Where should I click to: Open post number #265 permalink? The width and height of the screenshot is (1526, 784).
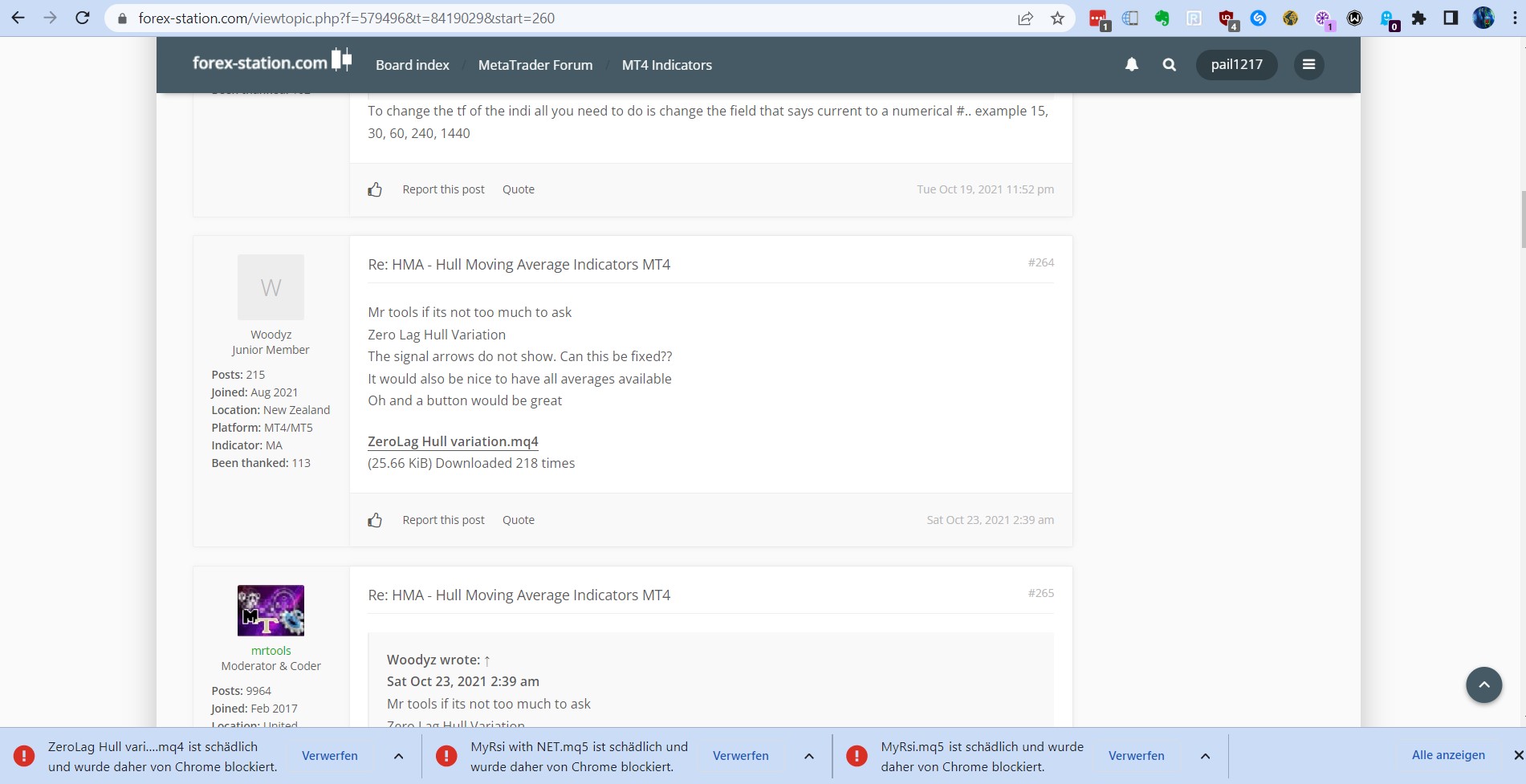click(1041, 593)
